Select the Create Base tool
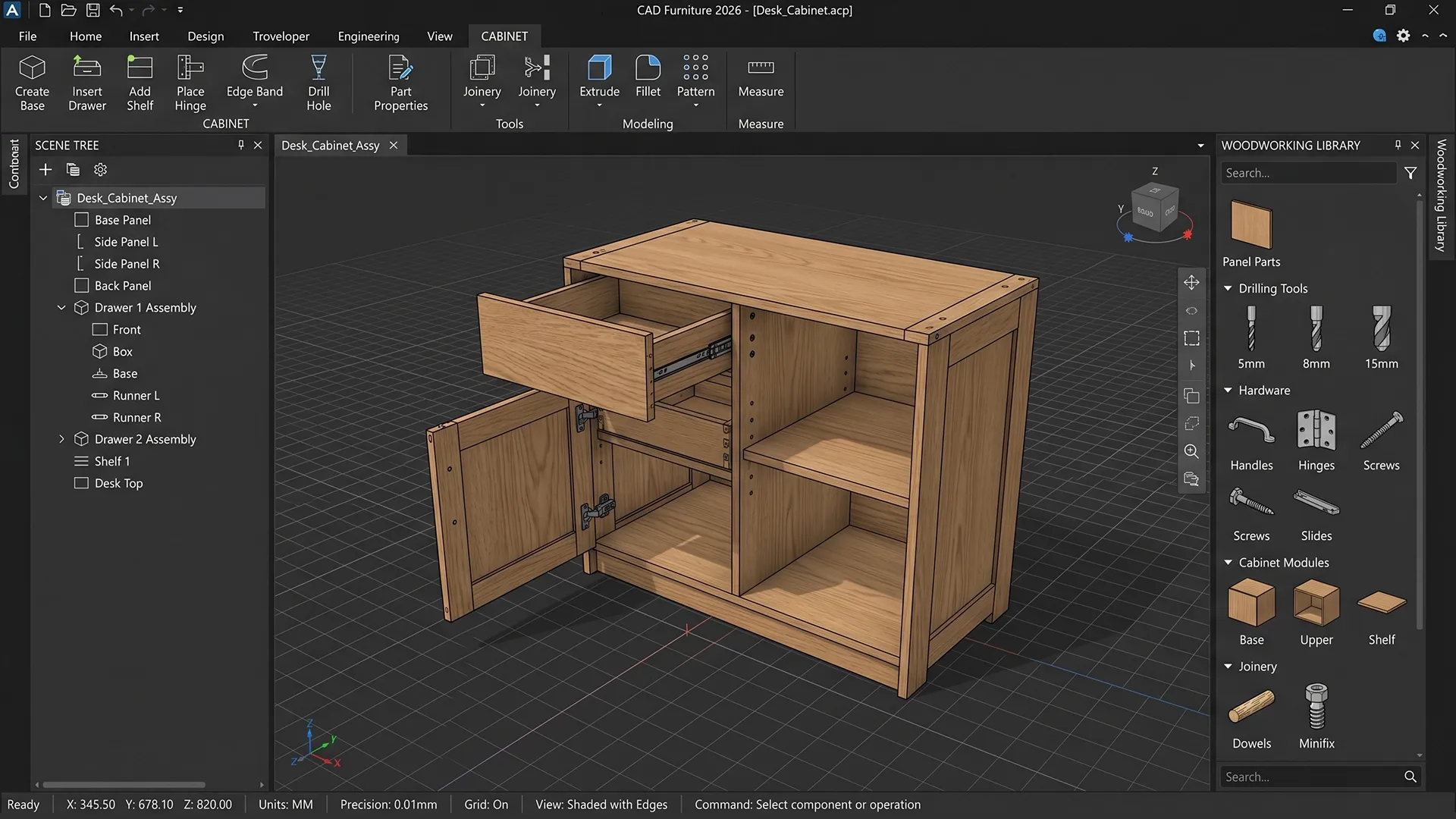 (x=32, y=82)
